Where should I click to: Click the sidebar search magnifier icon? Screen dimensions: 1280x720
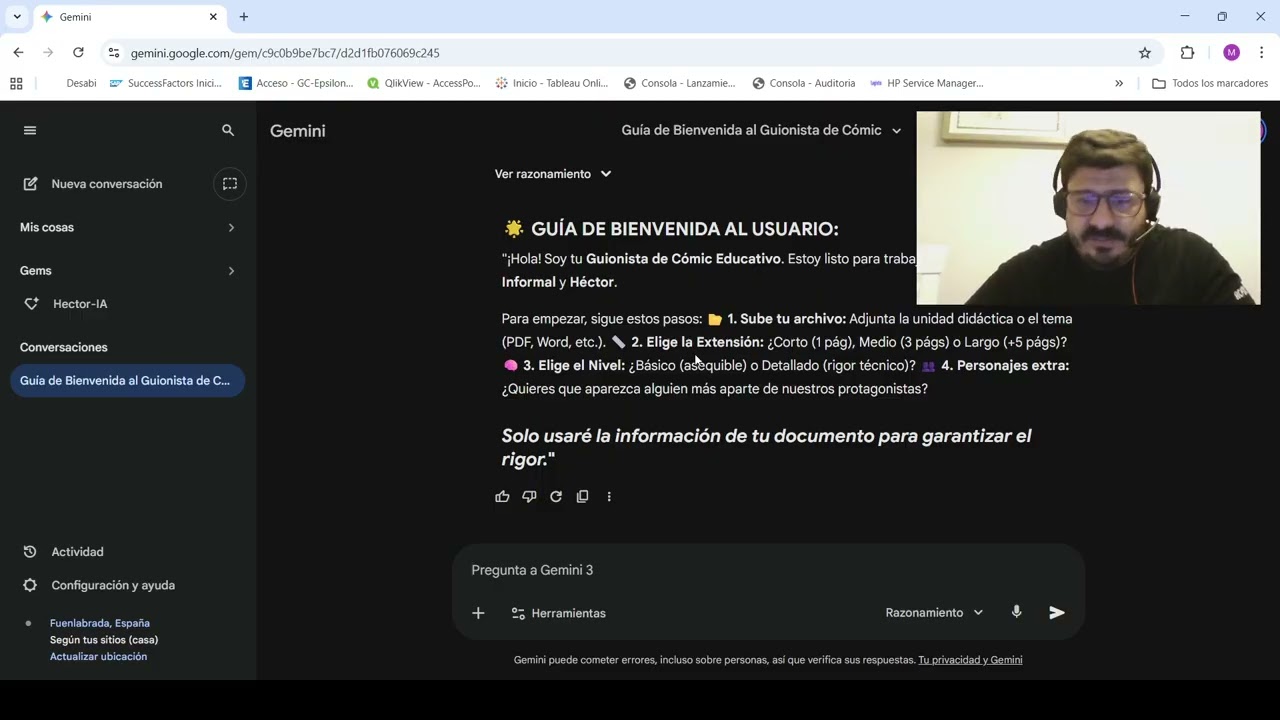(x=228, y=130)
